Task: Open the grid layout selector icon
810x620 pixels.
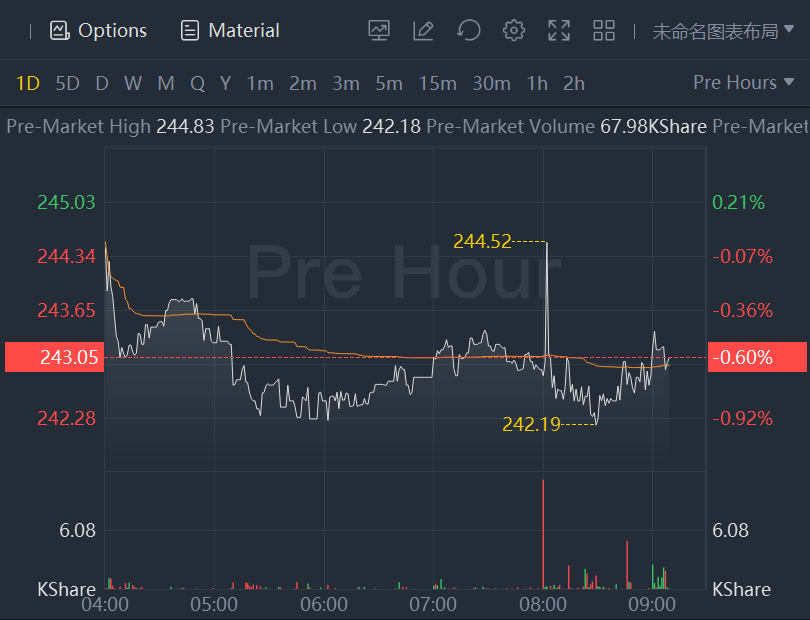Action: click(x=604, y=31)
